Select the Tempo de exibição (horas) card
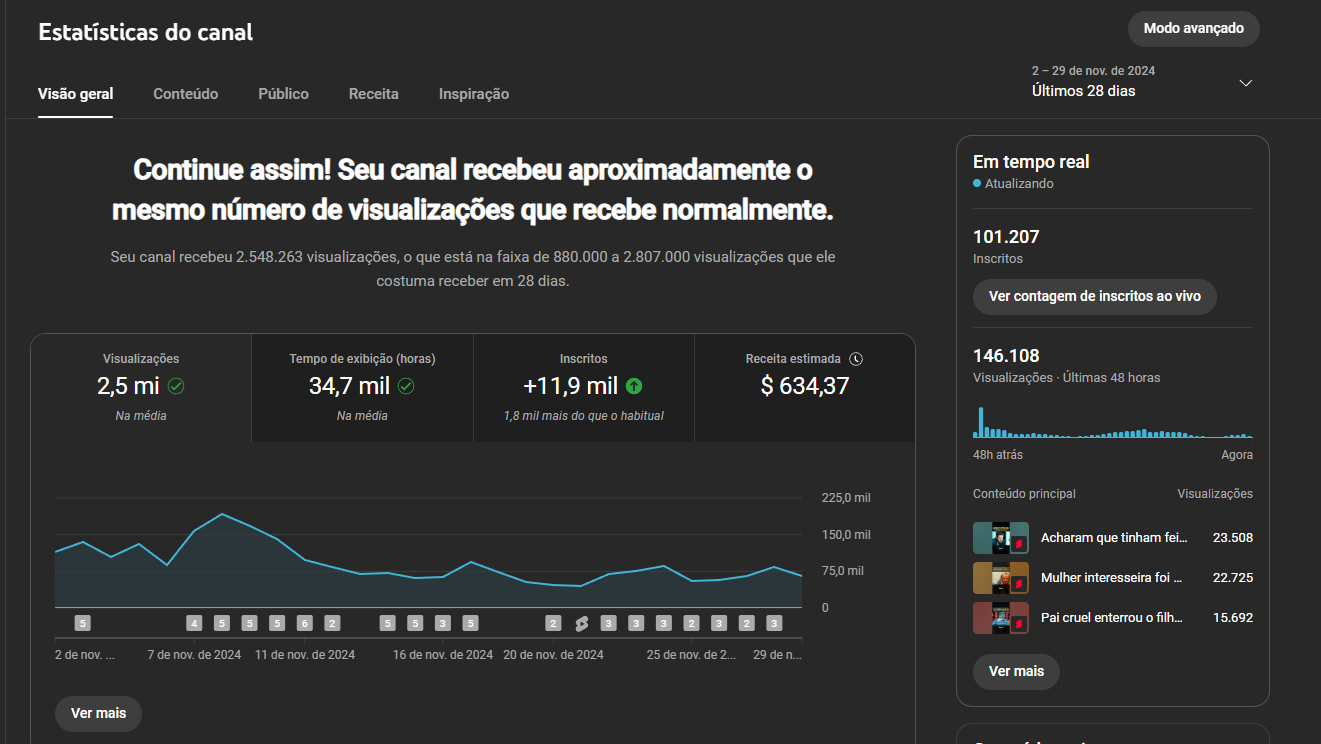Viewport: 1321px width, 744px height. (x=362, y=388)
